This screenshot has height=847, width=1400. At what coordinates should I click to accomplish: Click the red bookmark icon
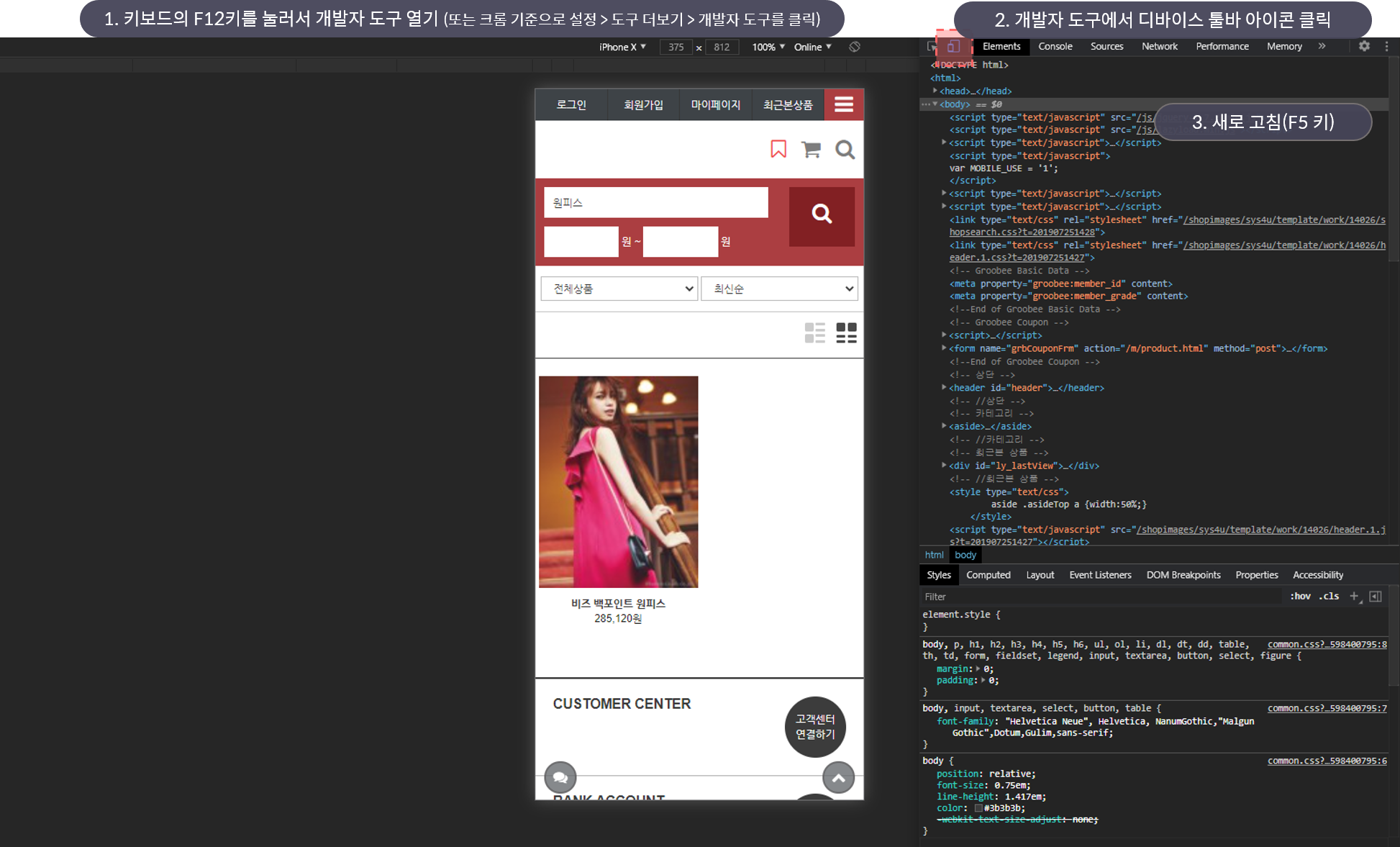(778, 149)
